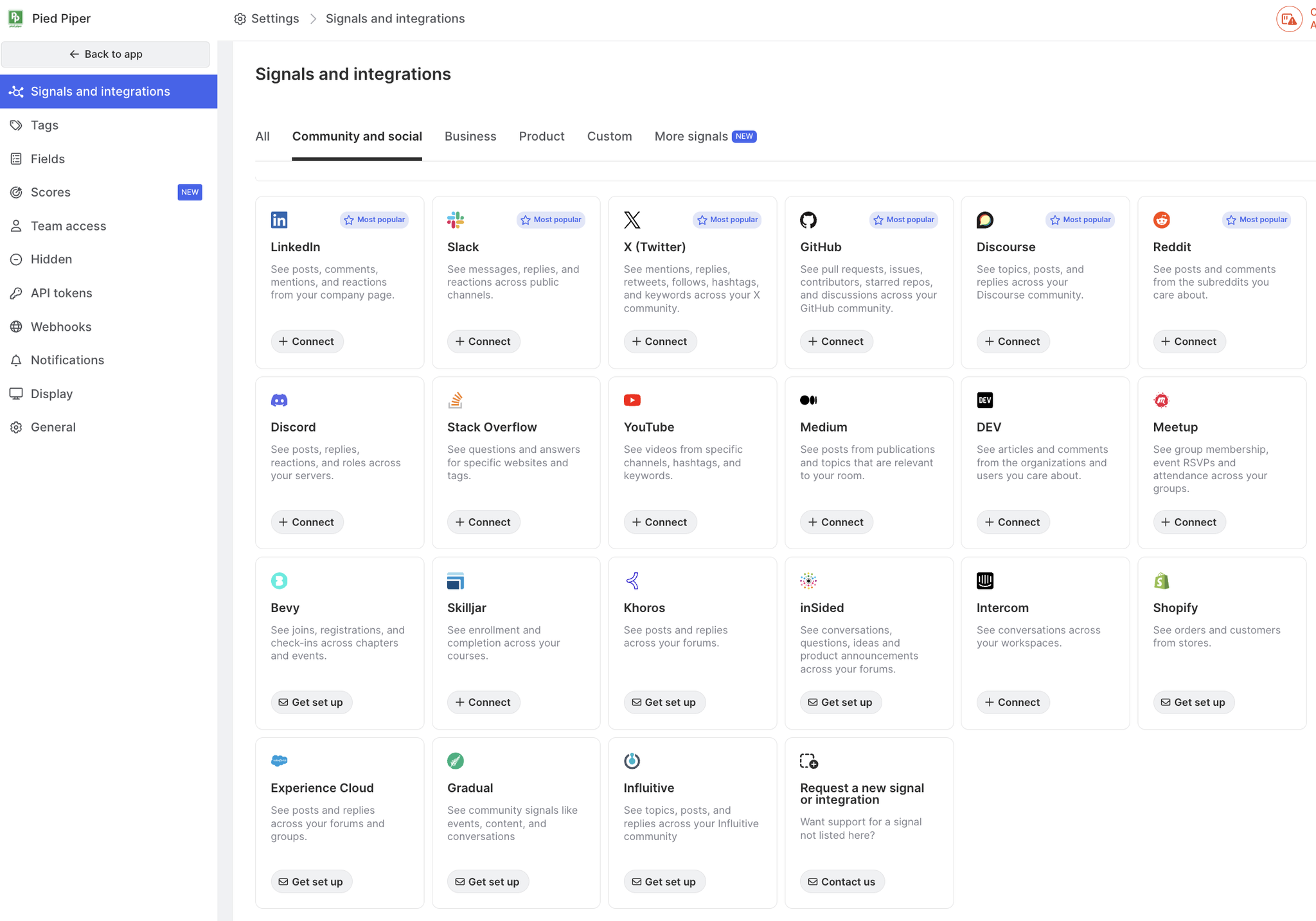
Task: Click the Stack Overflow logo icon
Action: (x=456, y=400)
